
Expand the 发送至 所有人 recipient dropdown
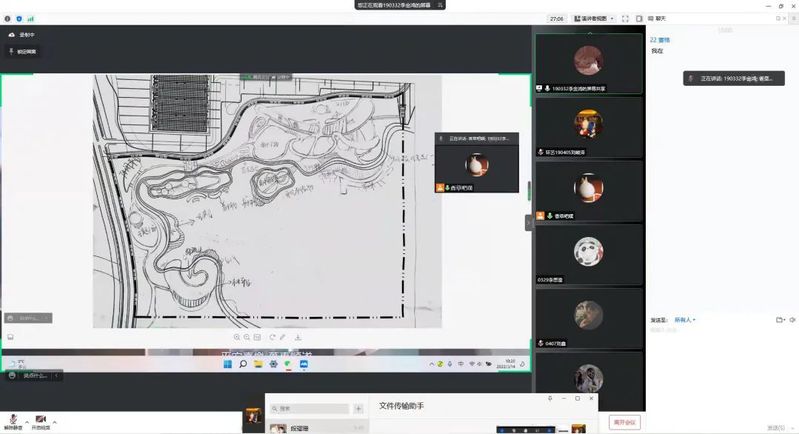pyautogui.click(x=684, y=320)
